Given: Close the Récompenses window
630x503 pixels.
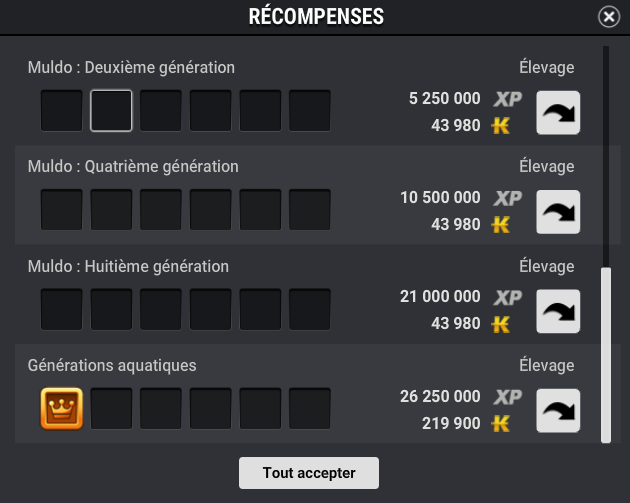Looking at the screenshot, I should point(609,17).
